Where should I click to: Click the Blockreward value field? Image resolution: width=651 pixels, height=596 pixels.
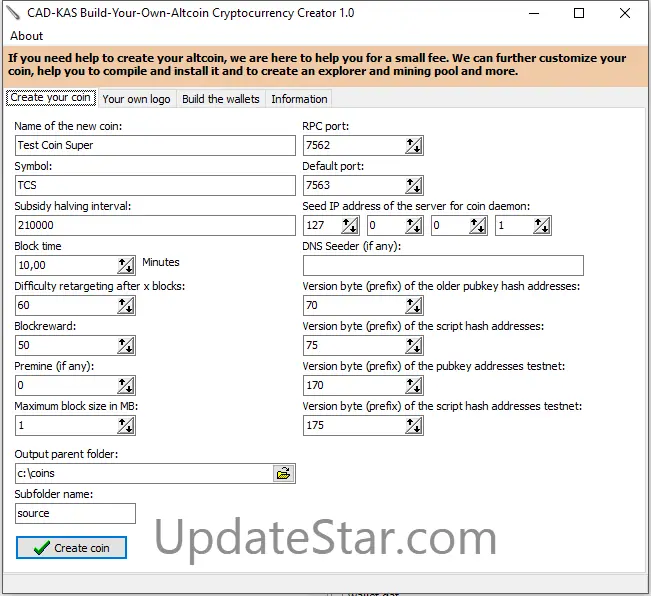click(x=66, y=345)
